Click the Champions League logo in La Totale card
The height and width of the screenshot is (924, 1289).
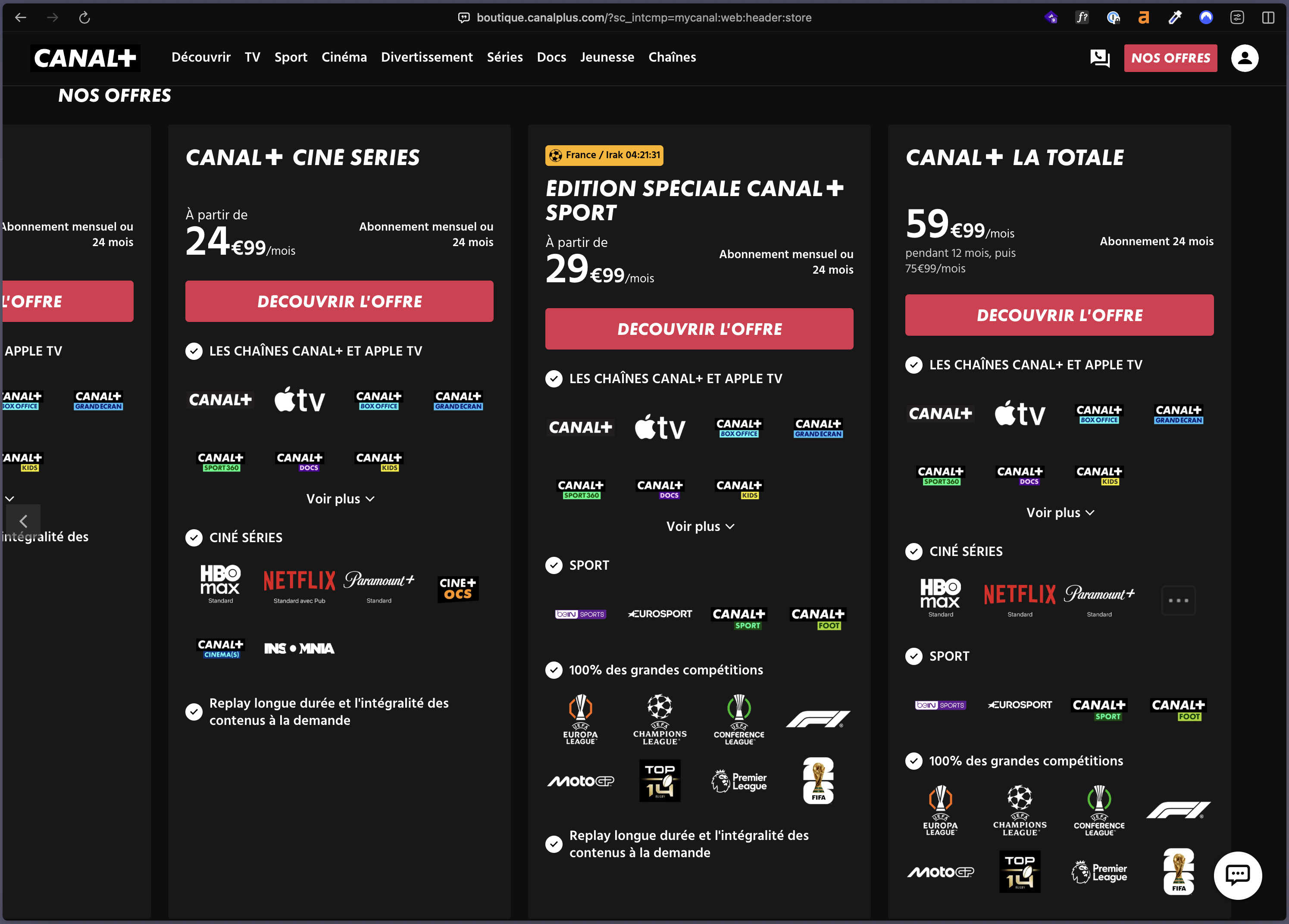1020,810
